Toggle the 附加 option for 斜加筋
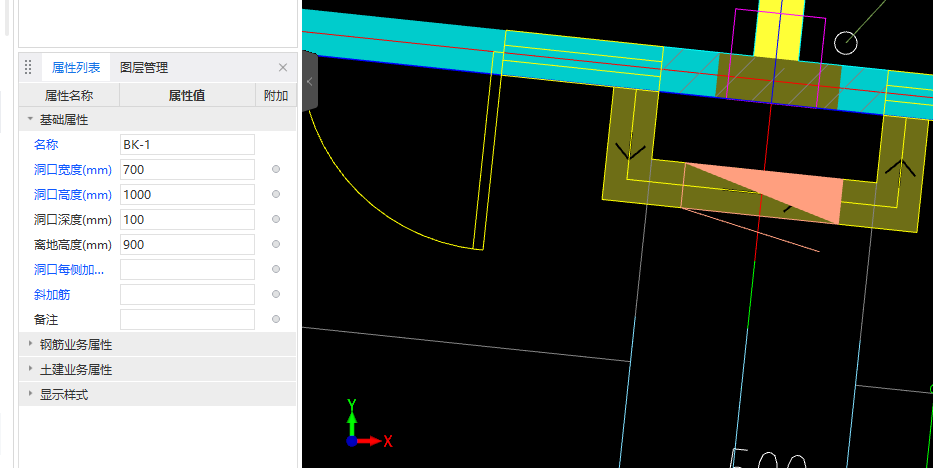 (276, 294)
